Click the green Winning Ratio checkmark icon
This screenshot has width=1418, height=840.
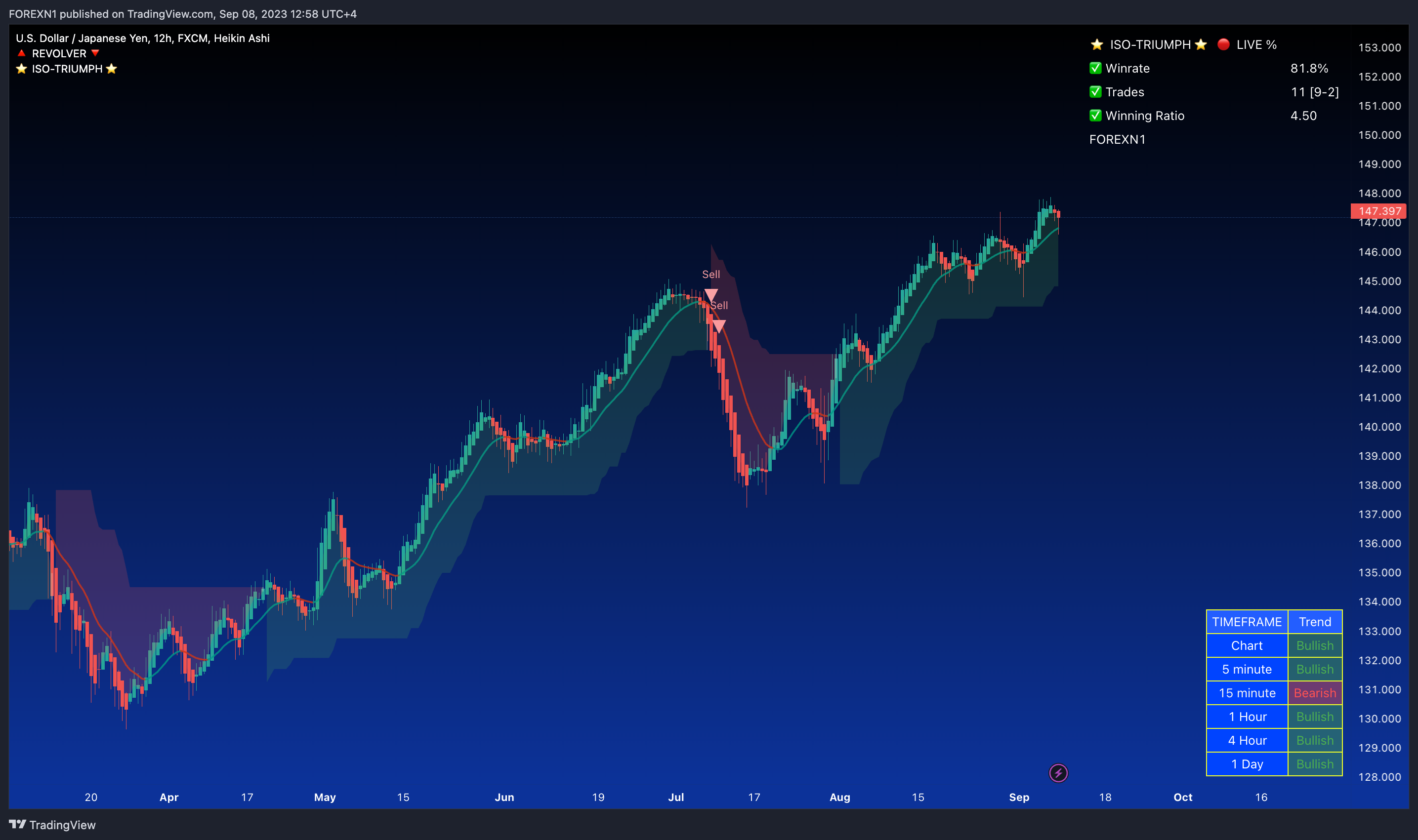point(1095,116)
